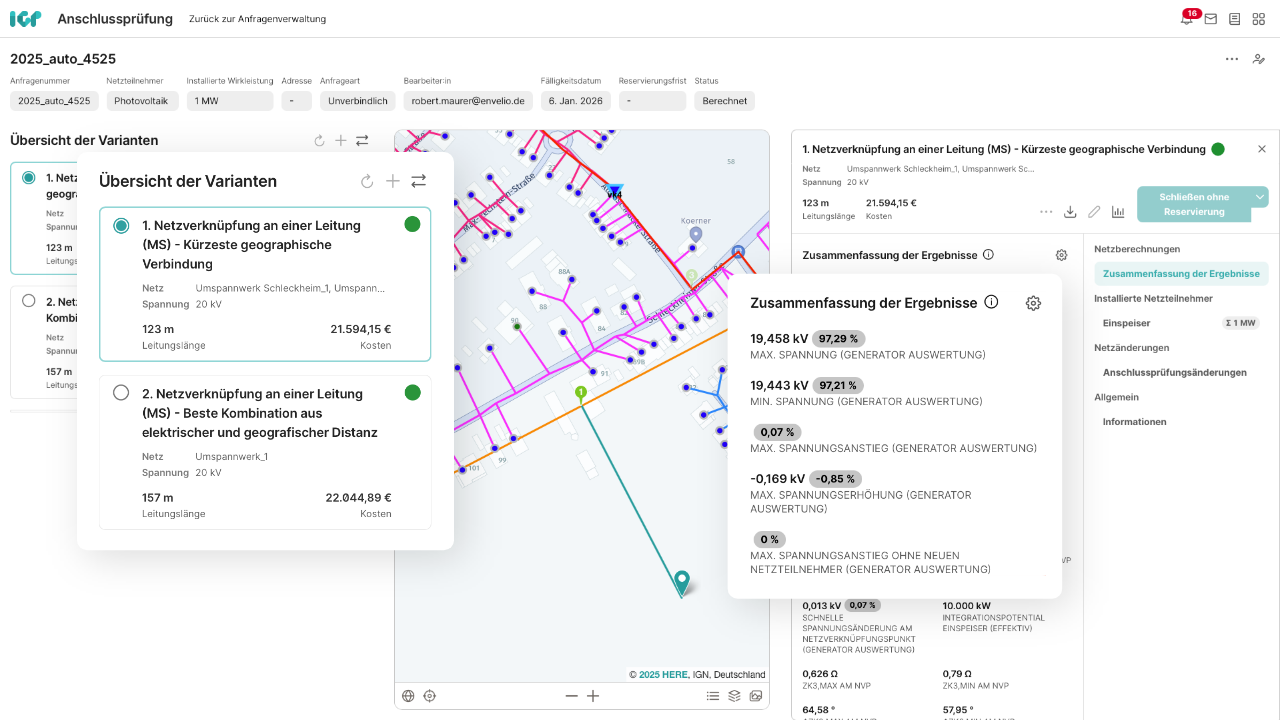
Task: Open the documentation book icon
Action: pyautogui.click(x=1235, y=19)
